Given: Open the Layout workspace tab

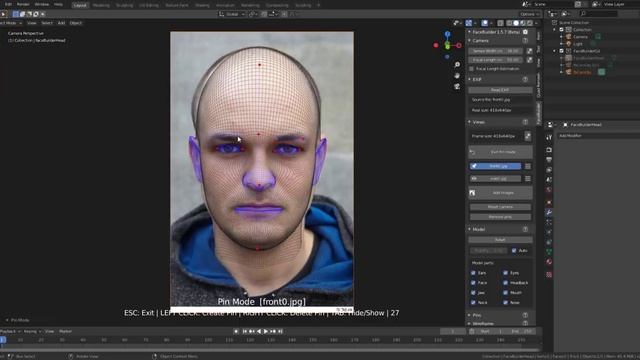Looking at the screenshot, I should coord(80,5).
